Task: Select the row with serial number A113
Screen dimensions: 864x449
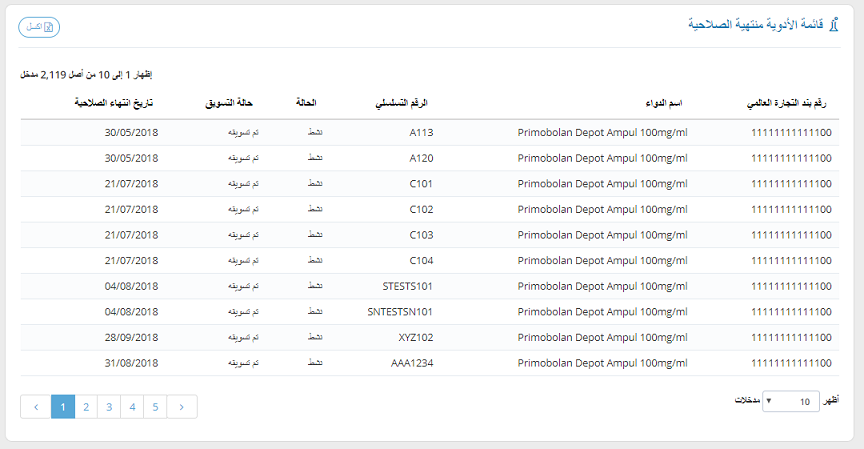Action: point(421,132)
